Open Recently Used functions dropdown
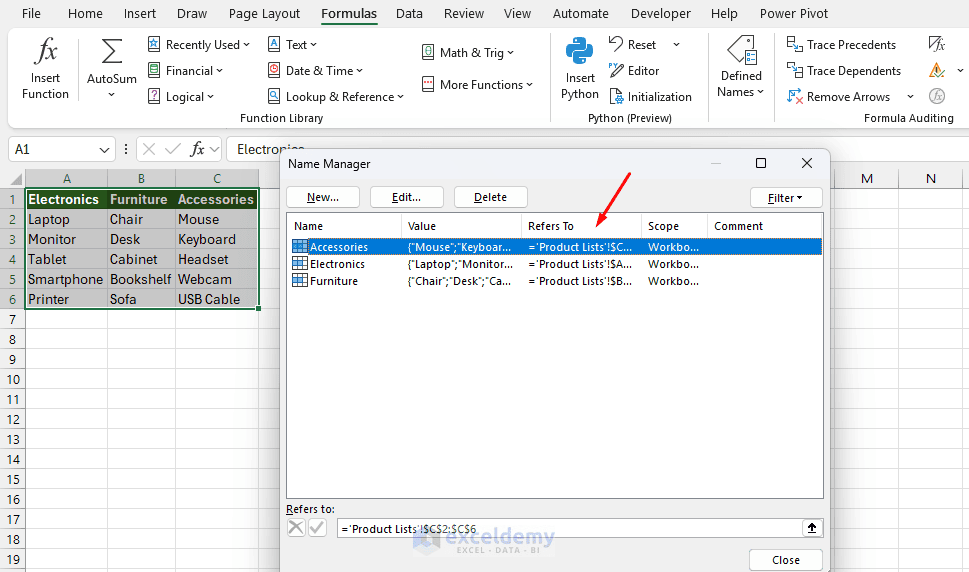 coord(199,44)
